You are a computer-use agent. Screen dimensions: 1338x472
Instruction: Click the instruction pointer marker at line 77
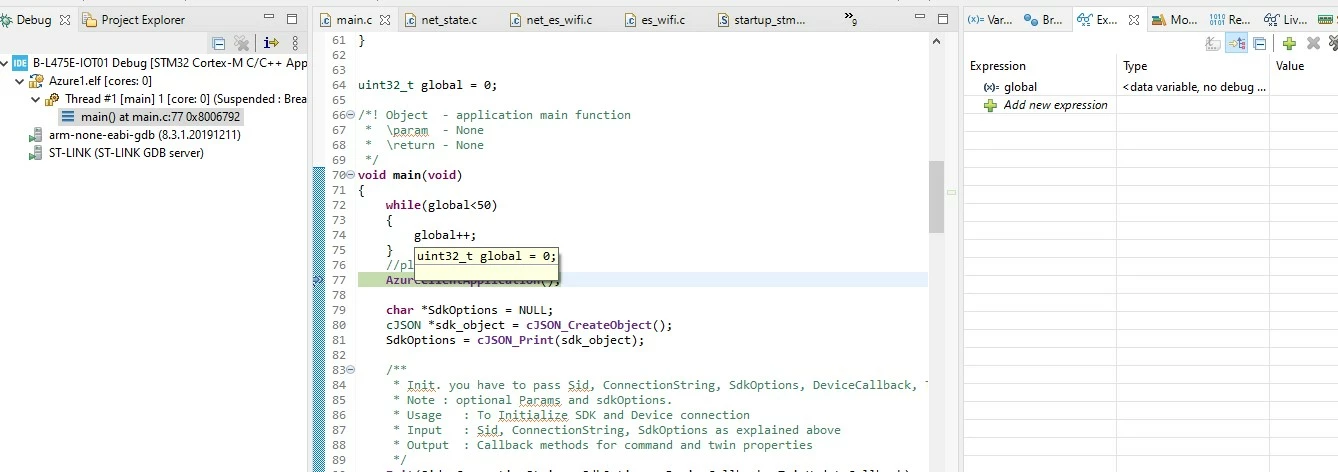click(319, 281)
